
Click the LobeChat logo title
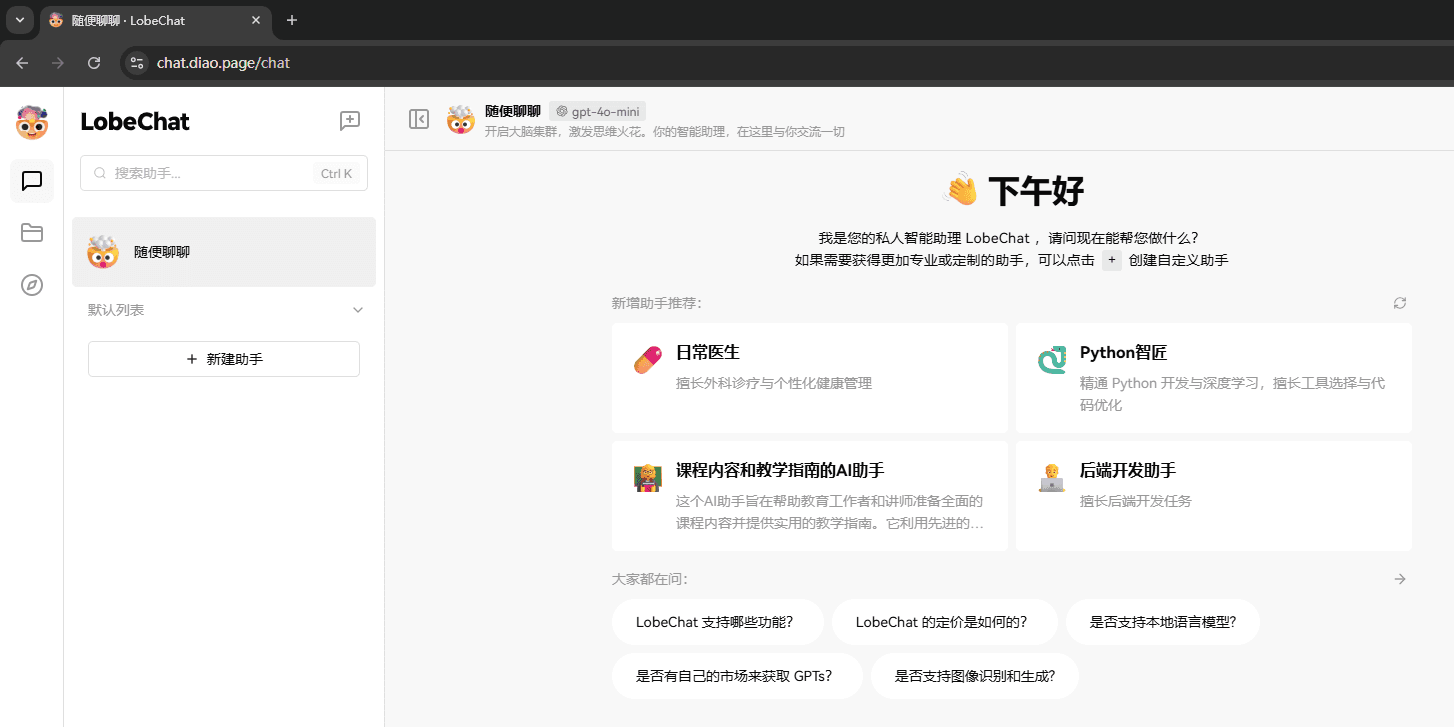click(135, 122)
